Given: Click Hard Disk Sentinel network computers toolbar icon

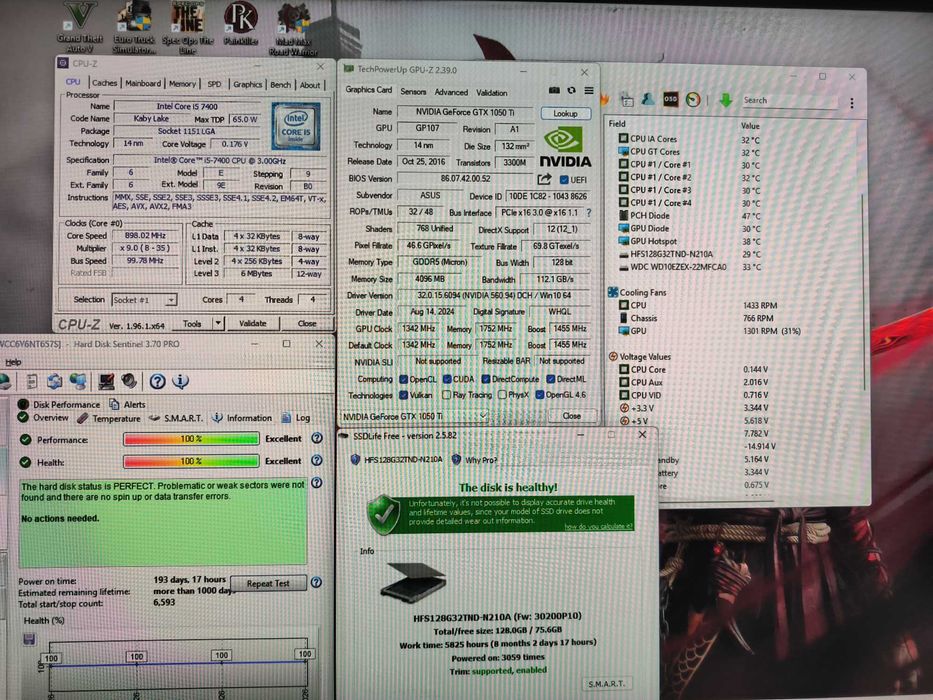Looking at the screenshot, I should point(78,381).
